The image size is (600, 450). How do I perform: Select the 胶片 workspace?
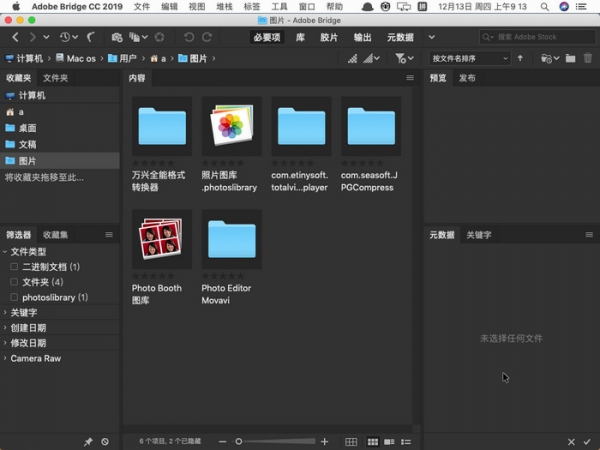pos(329,37)
